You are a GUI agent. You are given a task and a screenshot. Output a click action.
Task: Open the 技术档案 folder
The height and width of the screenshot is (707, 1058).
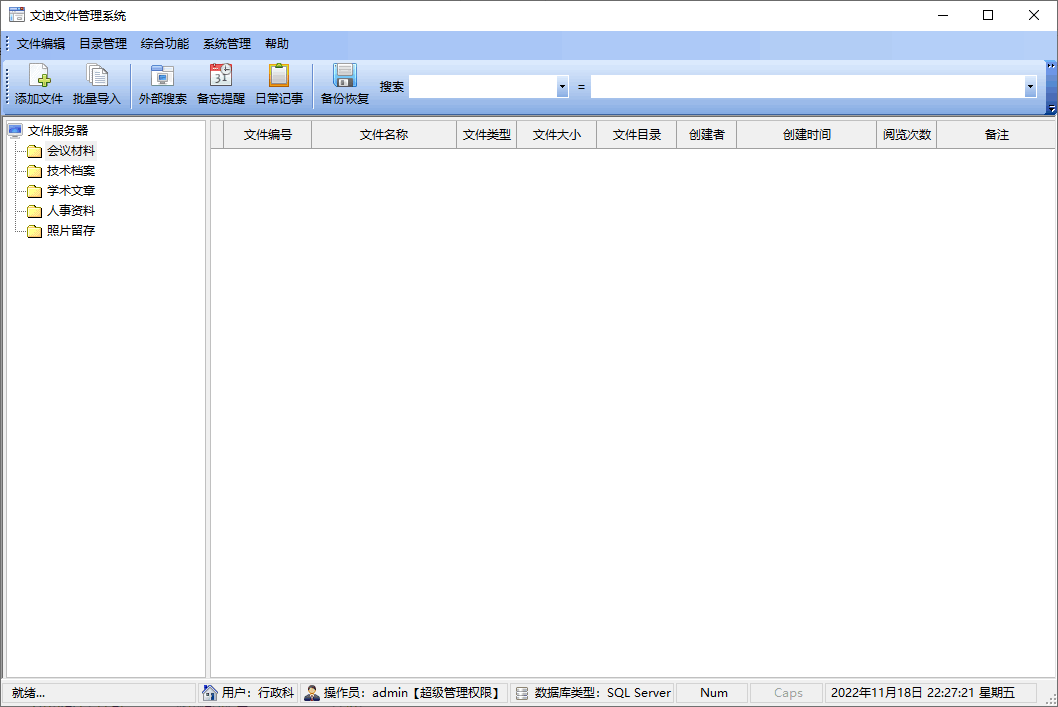pyautogui.click(x=70, y=171)
